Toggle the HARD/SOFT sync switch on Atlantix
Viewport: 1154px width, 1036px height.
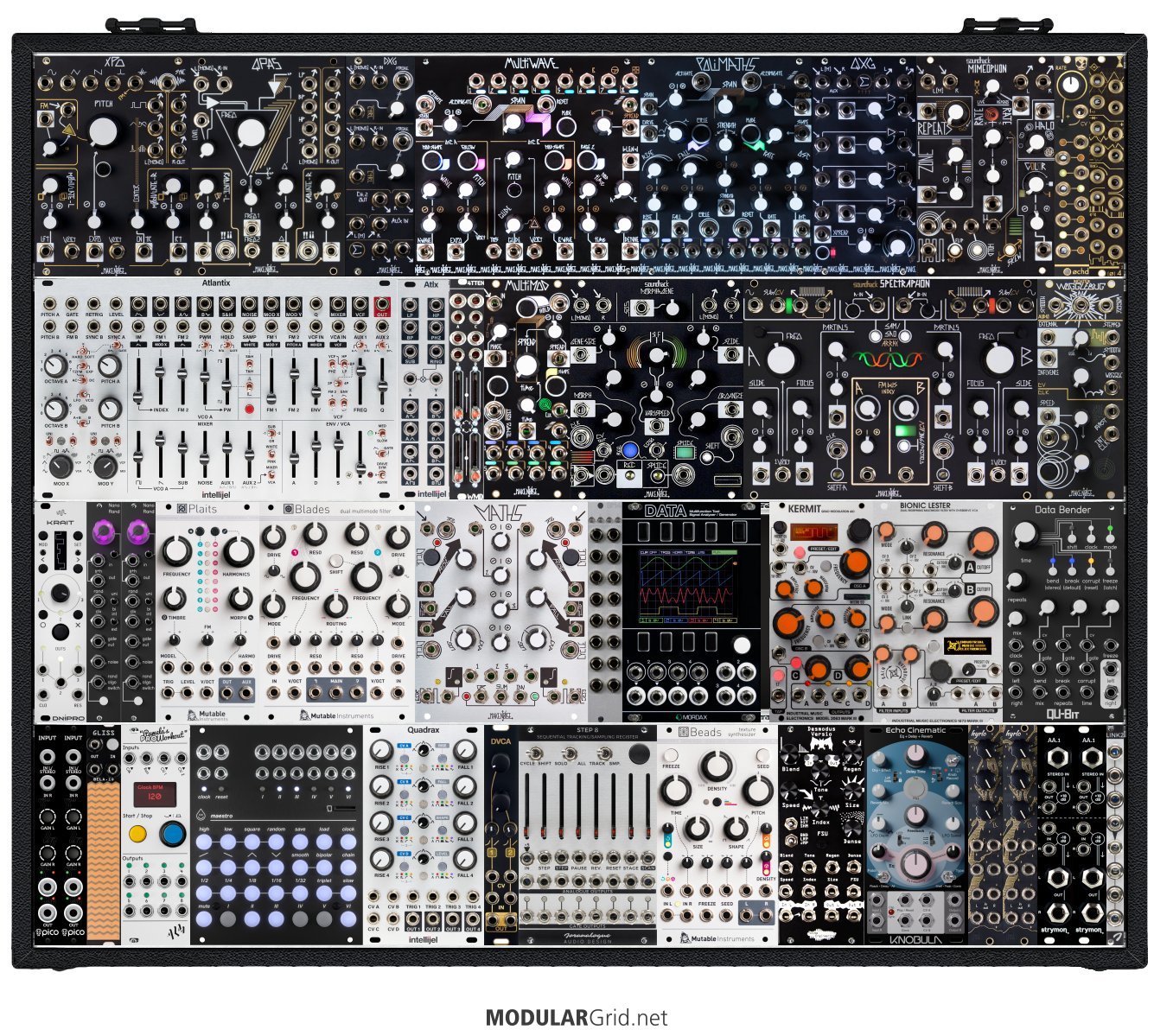[x=84, y=352]
